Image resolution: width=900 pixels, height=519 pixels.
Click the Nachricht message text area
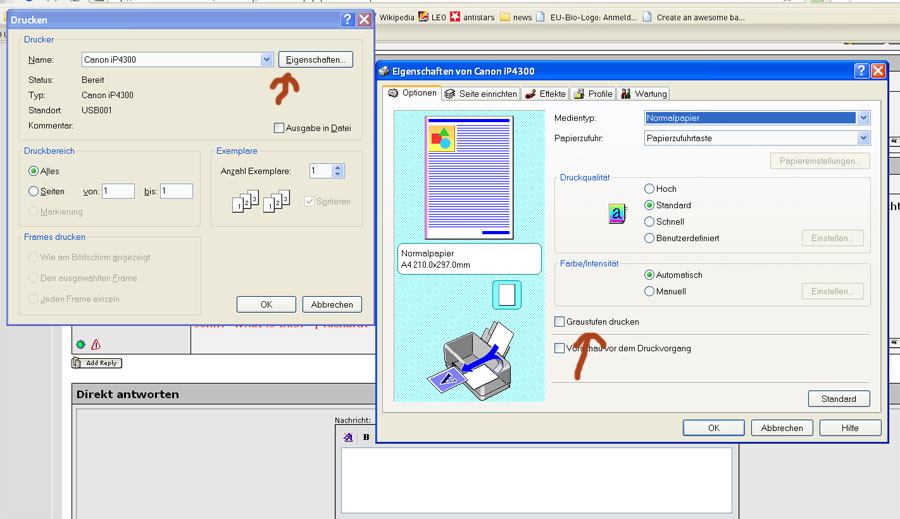point(537,481)
